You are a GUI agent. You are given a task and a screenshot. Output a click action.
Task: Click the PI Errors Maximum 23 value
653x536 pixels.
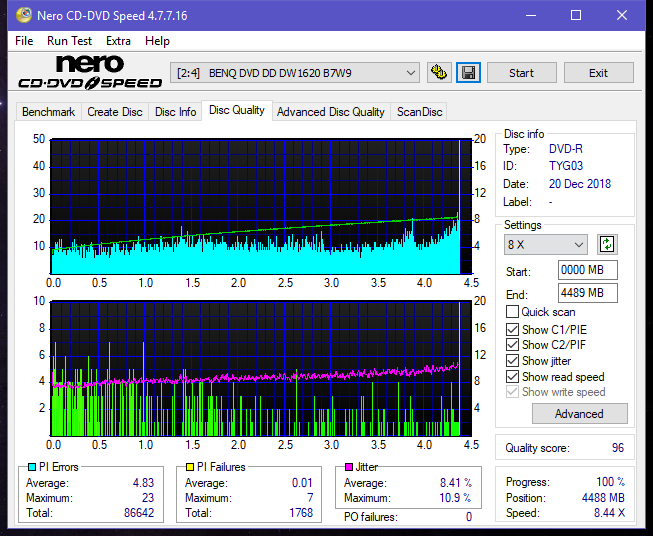[148, 498]
